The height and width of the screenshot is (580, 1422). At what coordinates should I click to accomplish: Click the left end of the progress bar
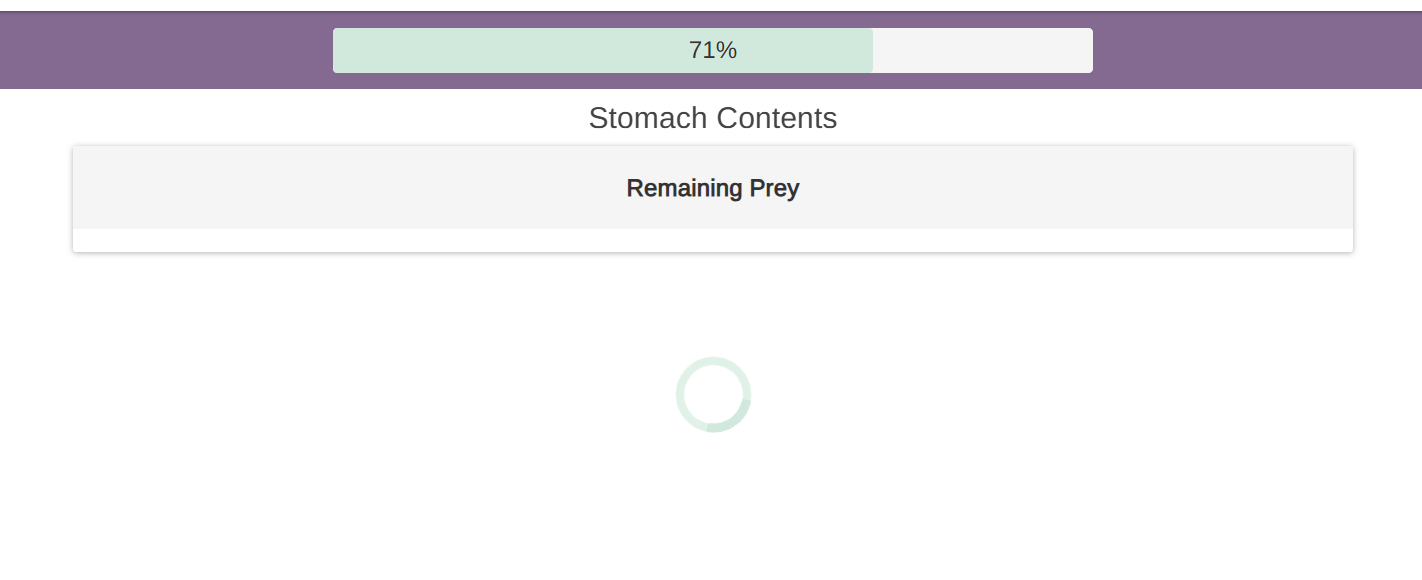(338, 50)
